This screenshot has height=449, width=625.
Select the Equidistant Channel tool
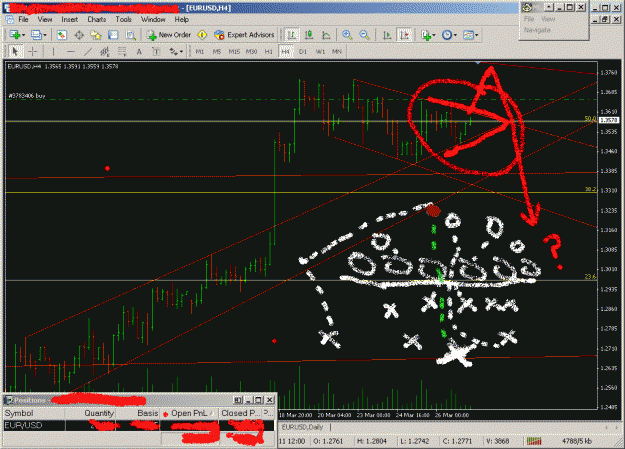pos(105,51)
